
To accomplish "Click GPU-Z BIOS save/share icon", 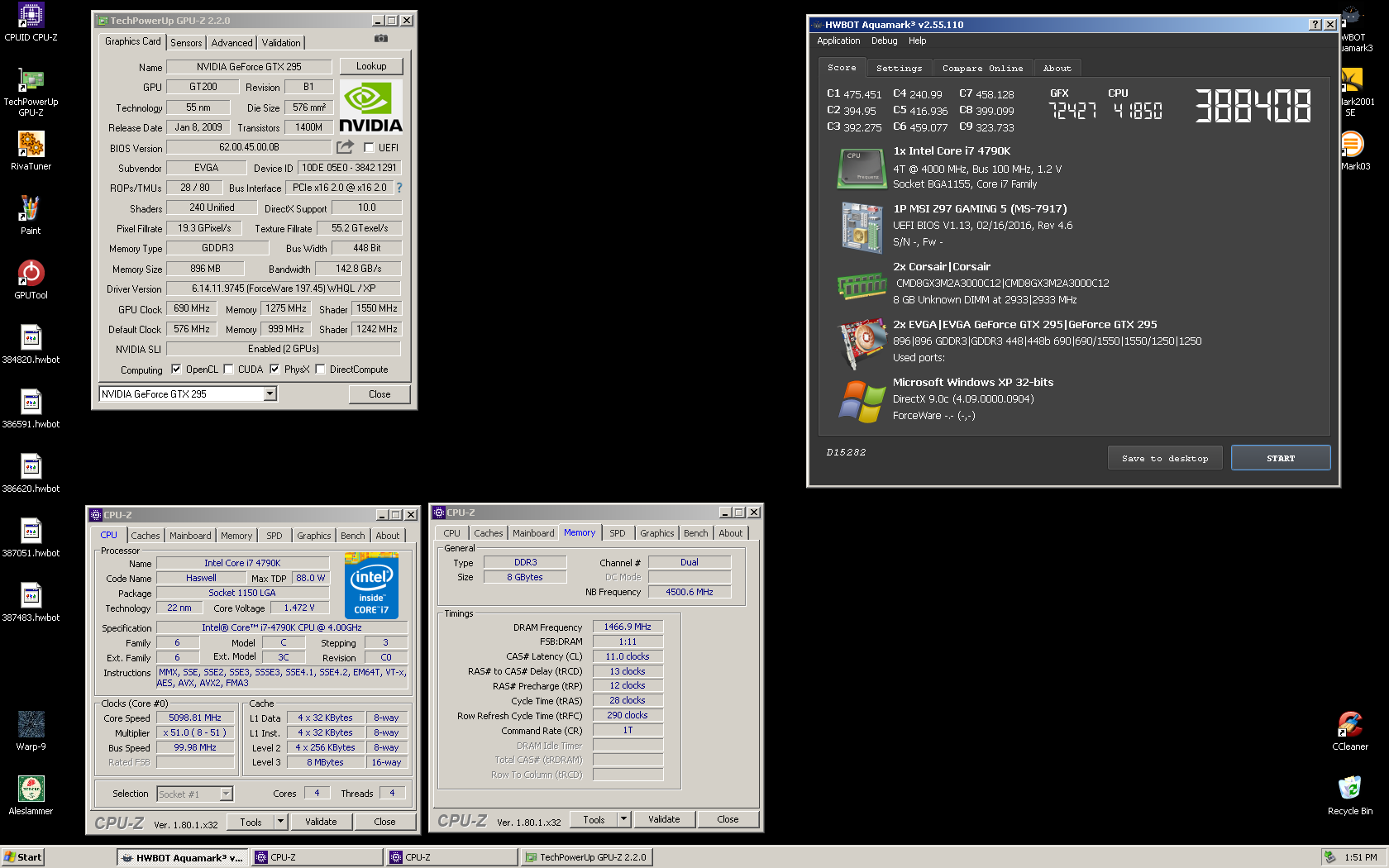I will [345, 146].
